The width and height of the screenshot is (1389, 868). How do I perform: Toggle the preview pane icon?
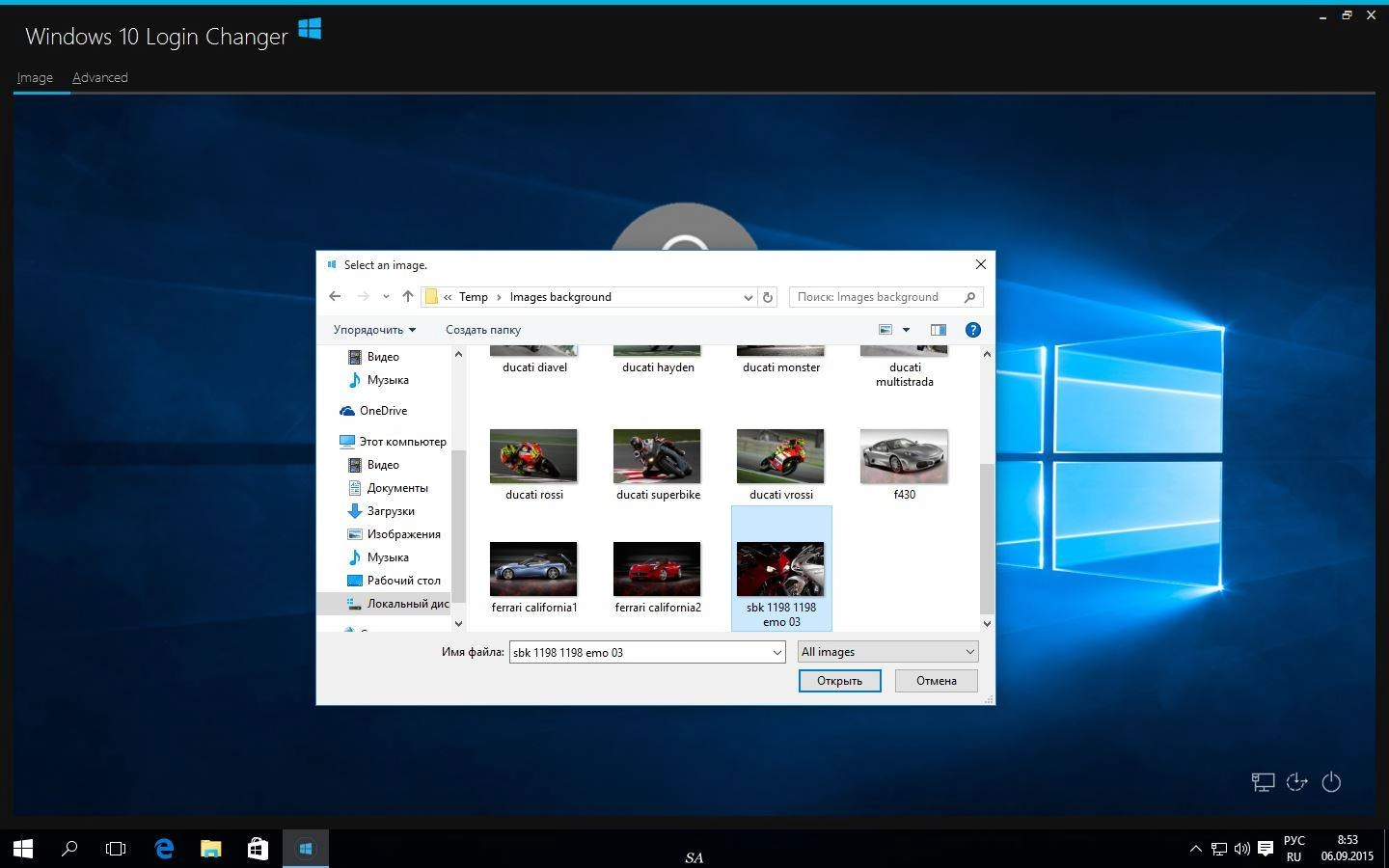click(938, 330)
